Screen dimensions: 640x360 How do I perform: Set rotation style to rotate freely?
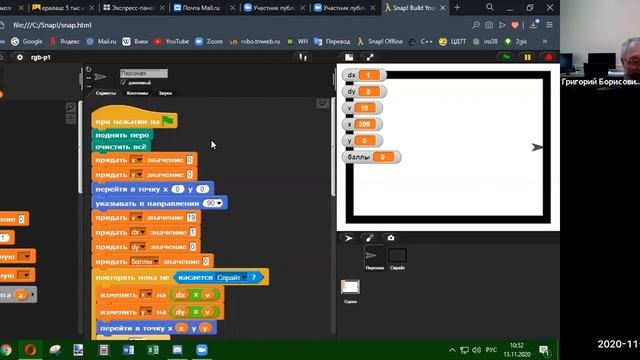coord(89,70)
